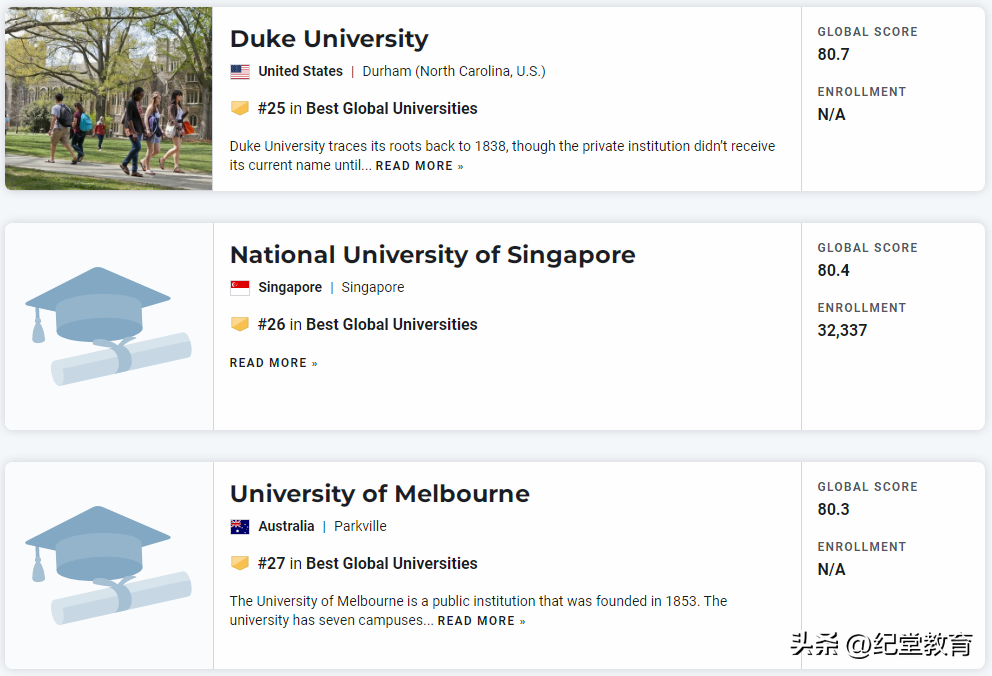Viewport: 992px width, 676px height.
Task: Expand Duke description with Read More
Action: (x=419, y=166)
